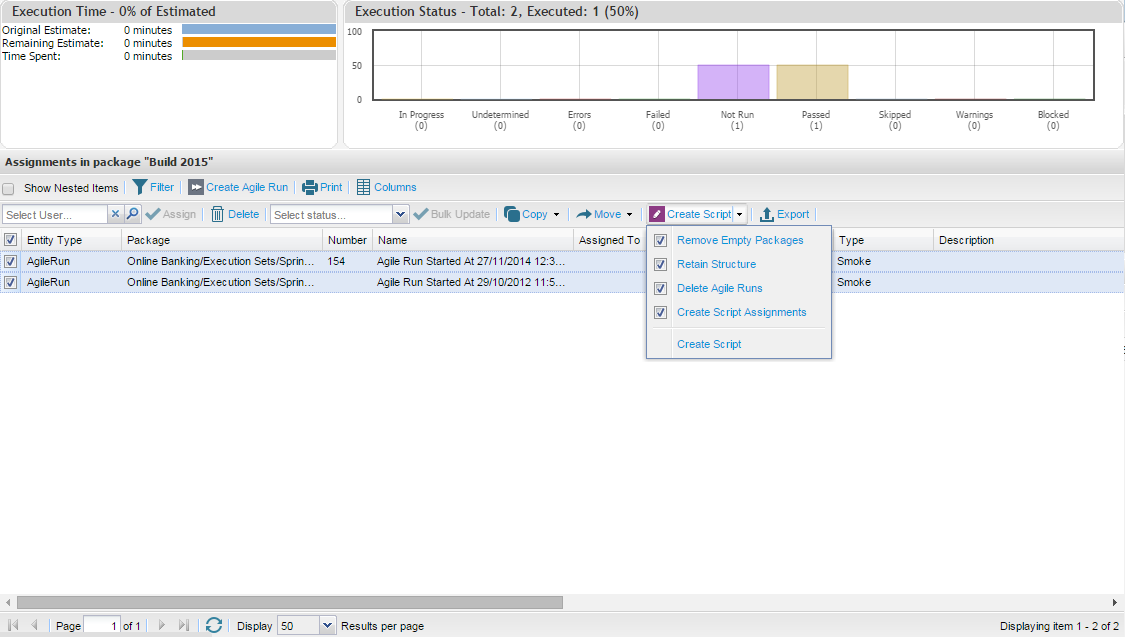1125x637 pixels.
Task: Open the results per page dropdown
Action: coord(328,625)
